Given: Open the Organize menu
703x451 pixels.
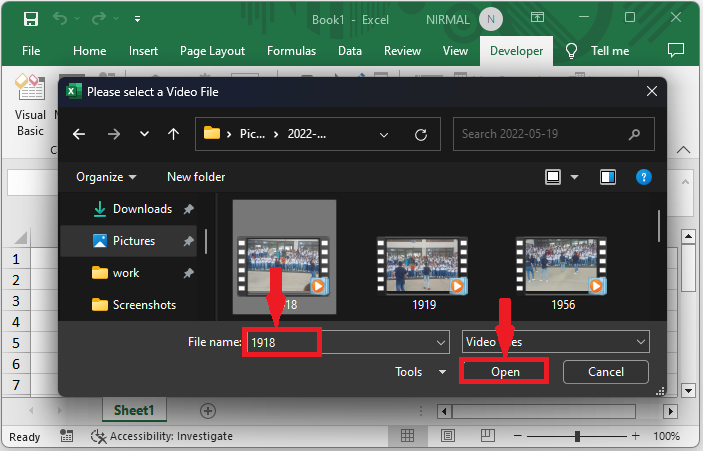Looking at the screenshot, I should [x=106, y=177].
